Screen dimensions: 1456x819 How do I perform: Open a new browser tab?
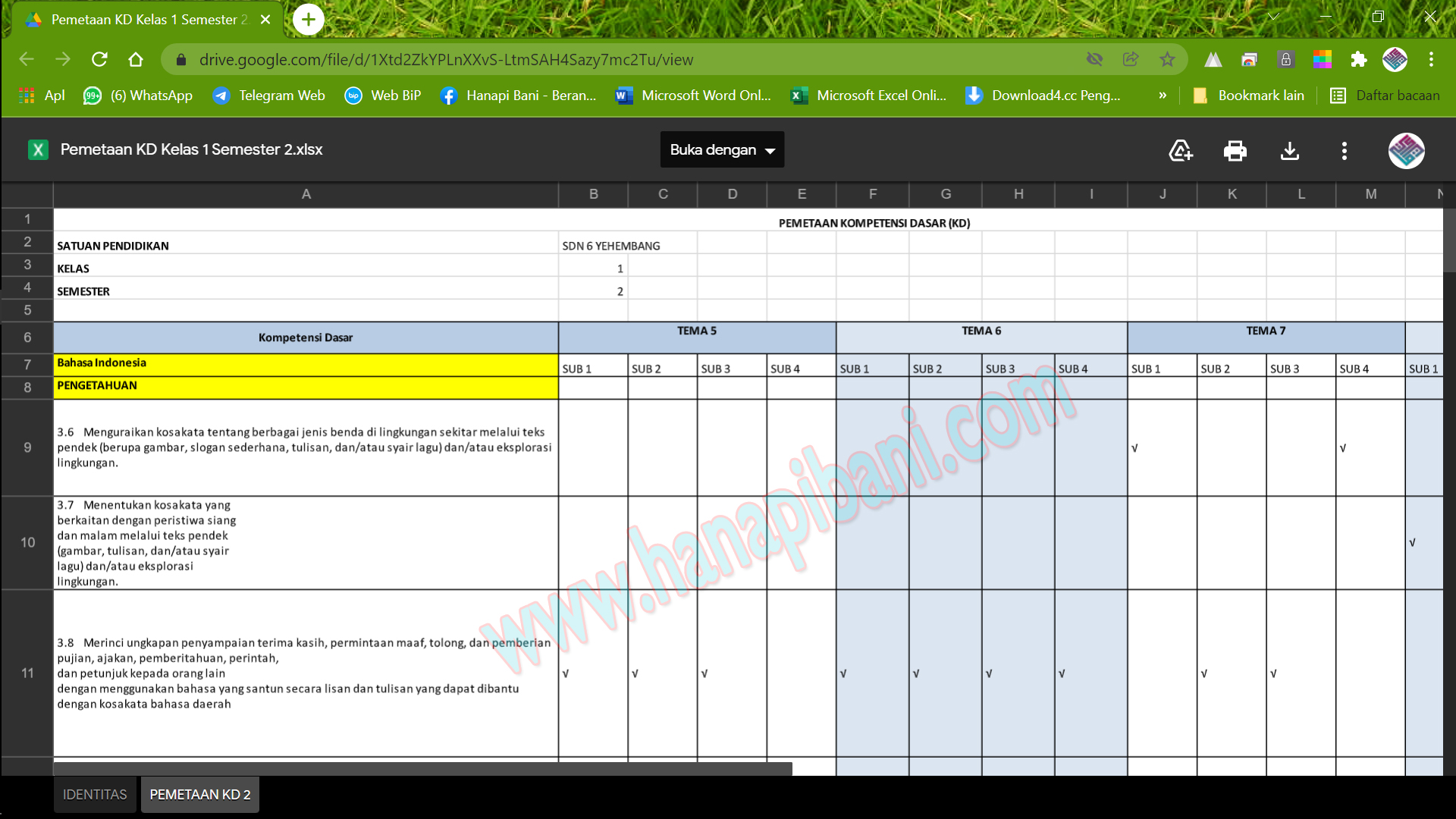308,20
